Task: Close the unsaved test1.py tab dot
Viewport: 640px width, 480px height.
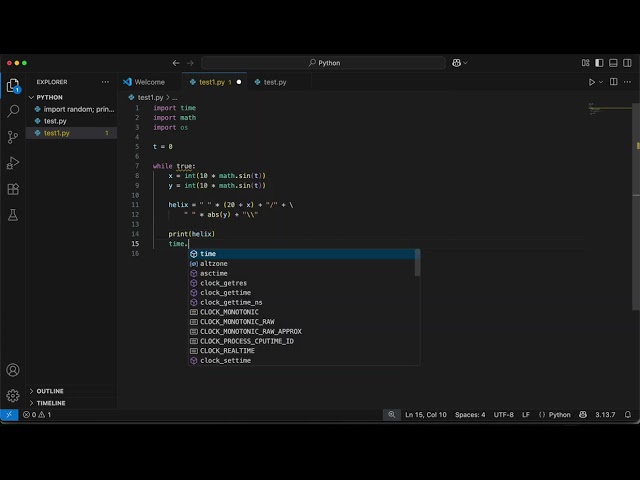Action: 239,82
